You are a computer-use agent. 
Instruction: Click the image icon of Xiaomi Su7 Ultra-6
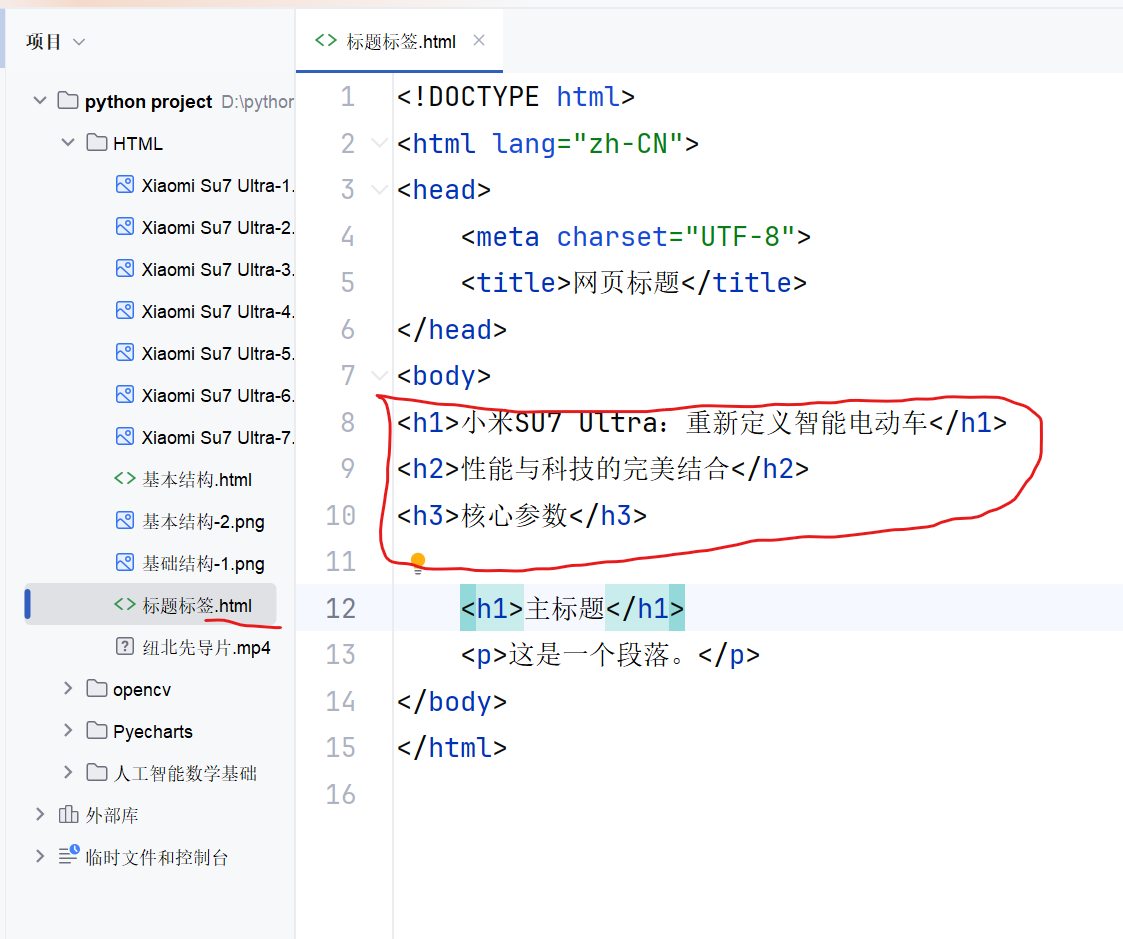pos(125,395)
